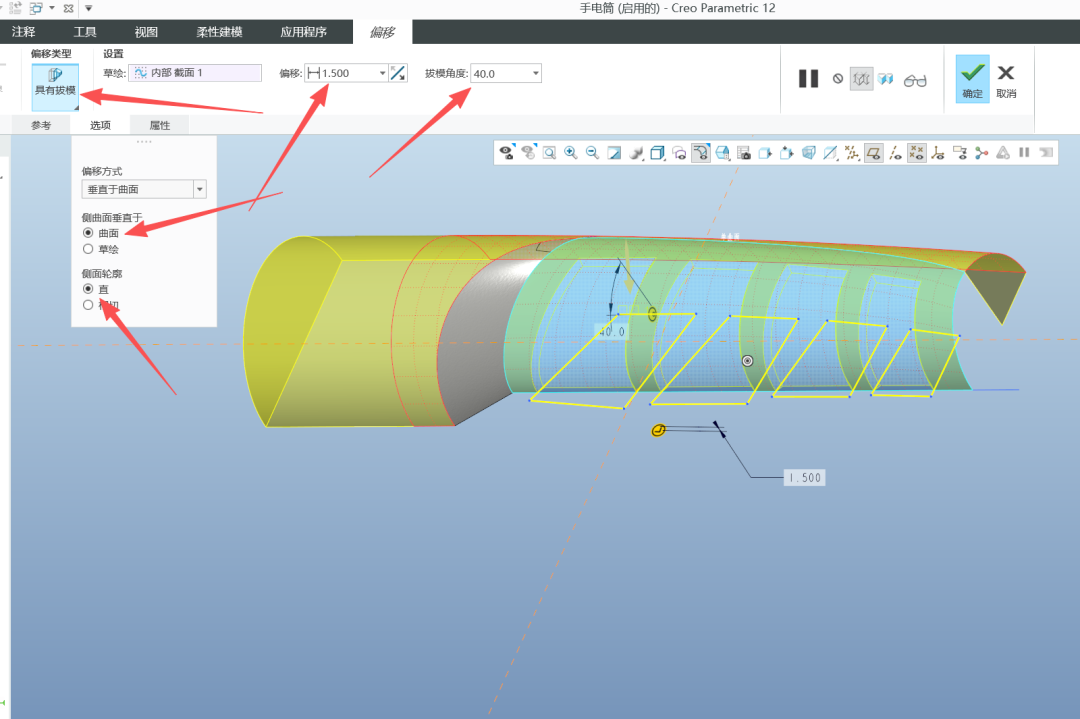Click the 40.0 angle label on model

coord(612,331)
